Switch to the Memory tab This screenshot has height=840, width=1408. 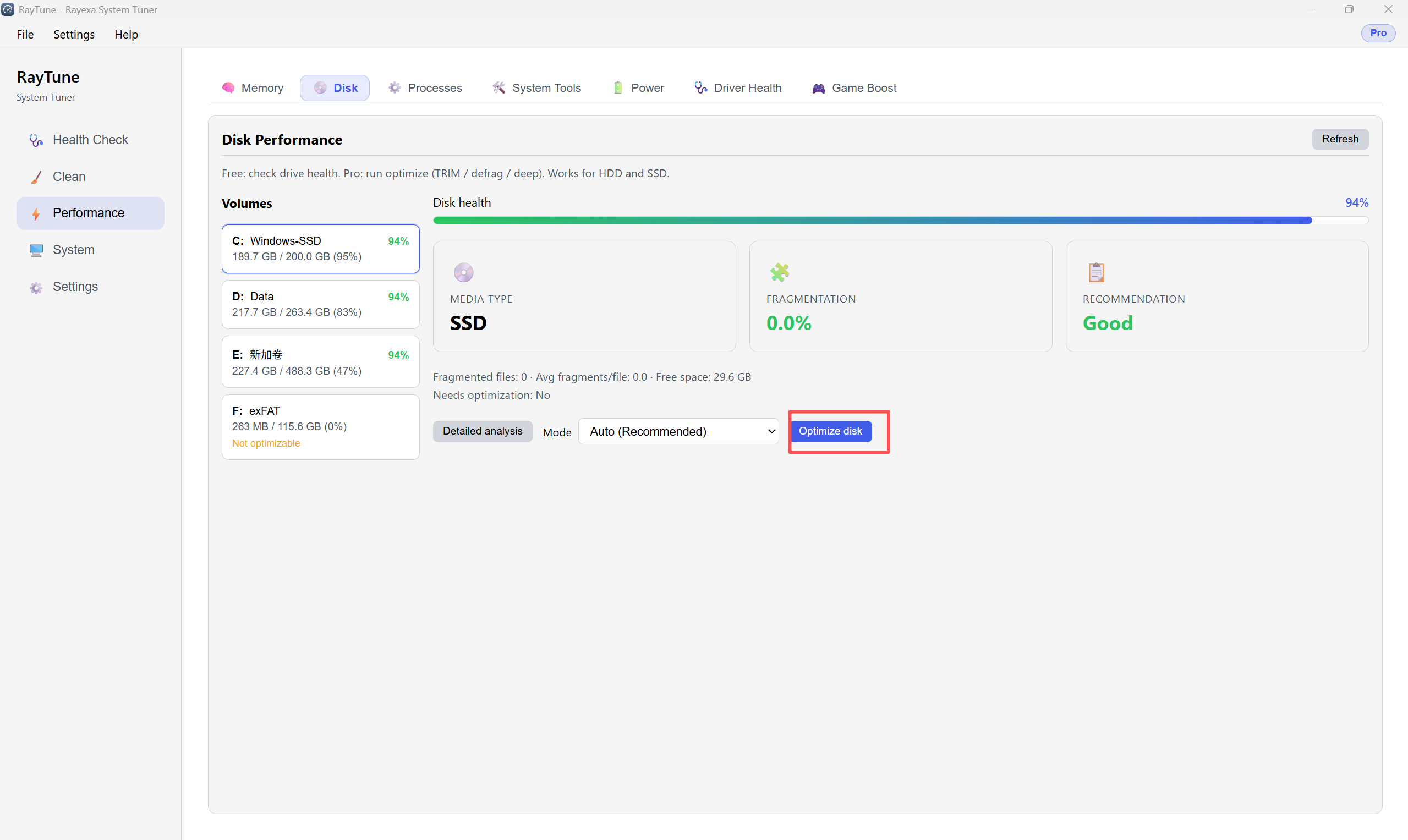(253, 87)
